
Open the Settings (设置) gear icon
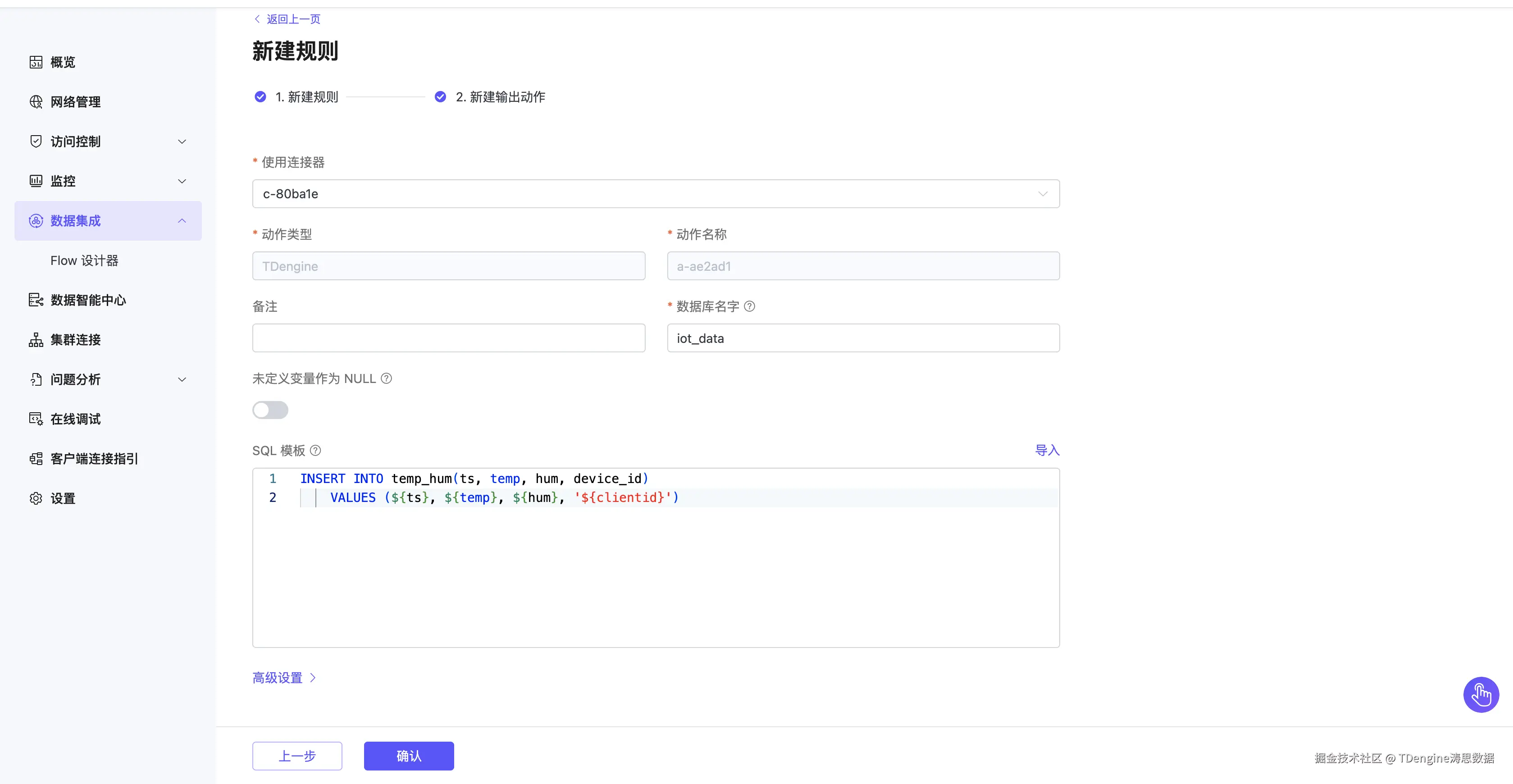point(36,499)
